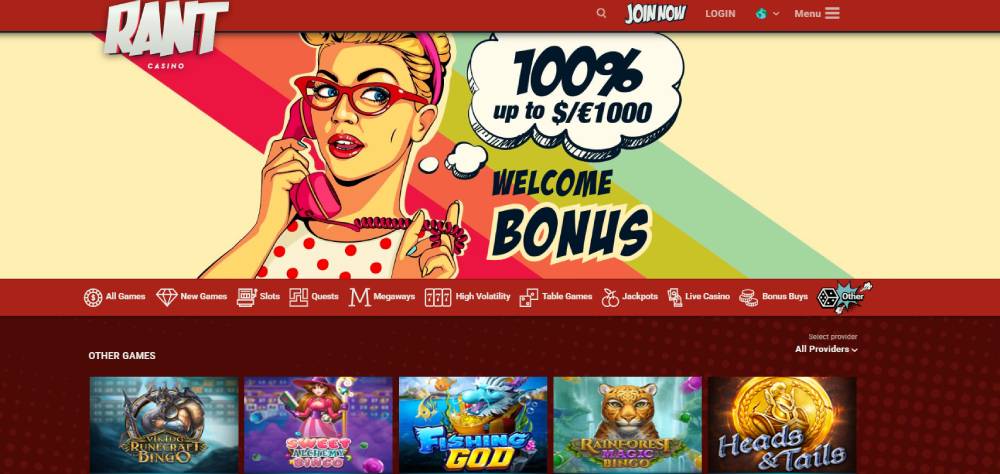The image size is (1000, 474).
Task: Click the search magnifier icon
Action: 601,13
